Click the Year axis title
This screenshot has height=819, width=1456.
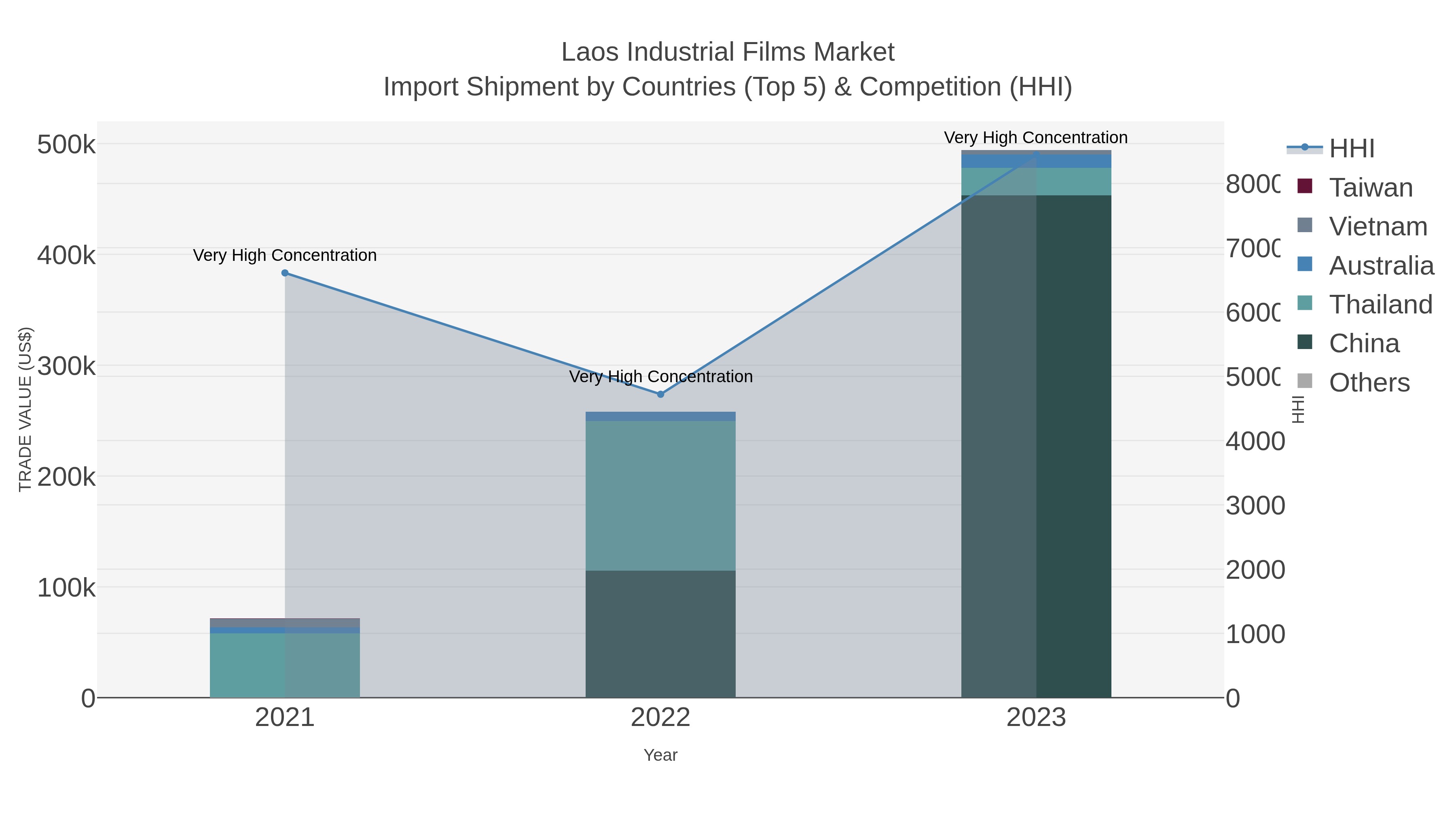[660, 755]
